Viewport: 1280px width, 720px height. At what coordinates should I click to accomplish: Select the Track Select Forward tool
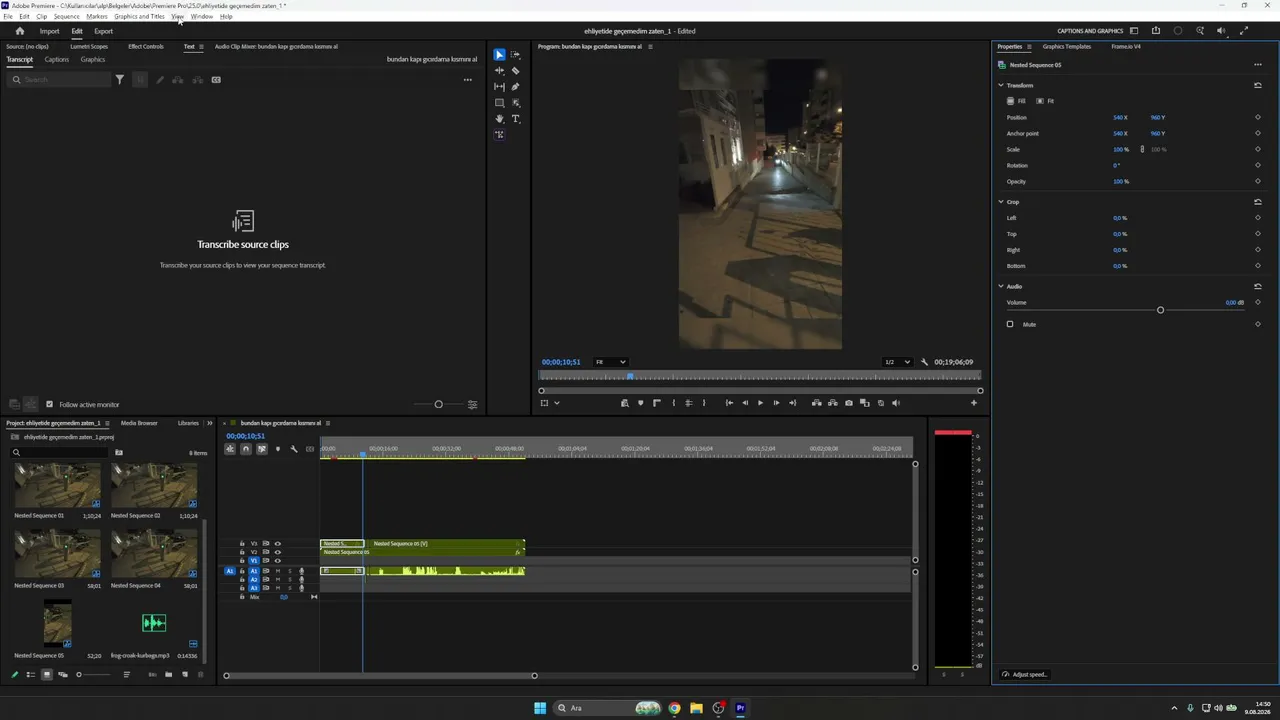[x=516, y=55]
